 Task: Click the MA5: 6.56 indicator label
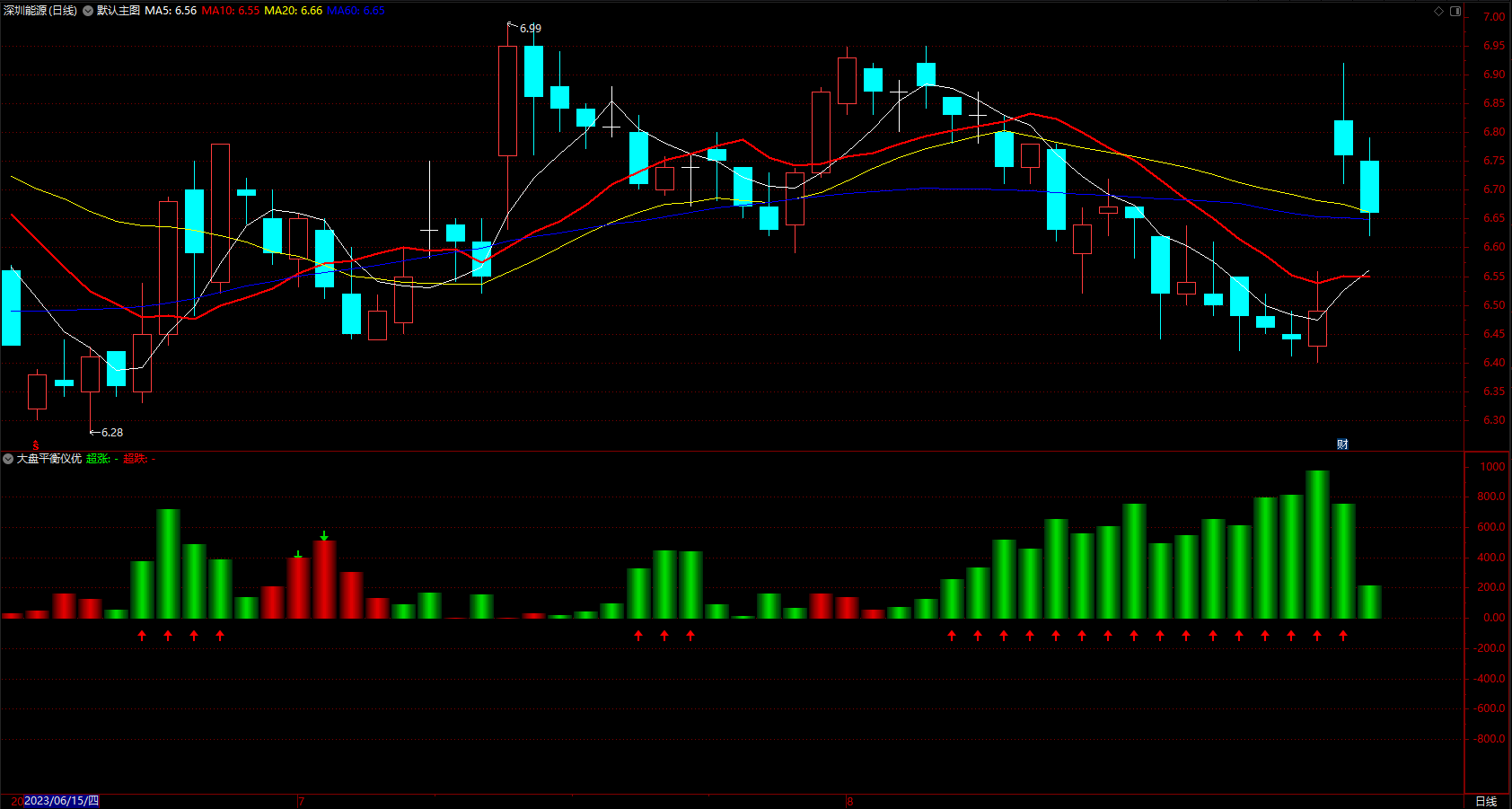tap(171, 11)
